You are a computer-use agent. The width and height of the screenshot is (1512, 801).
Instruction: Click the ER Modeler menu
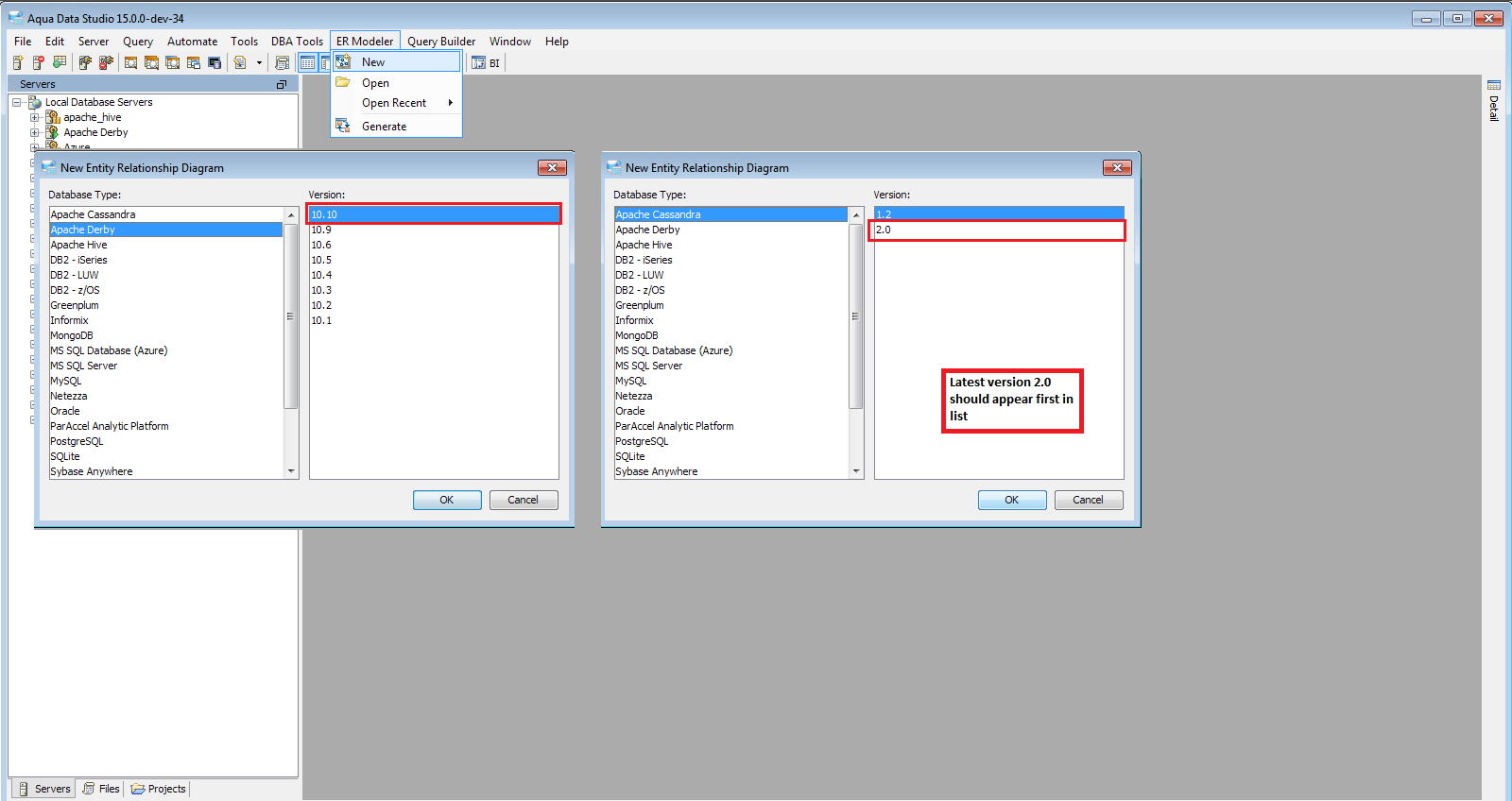(365, 42)
